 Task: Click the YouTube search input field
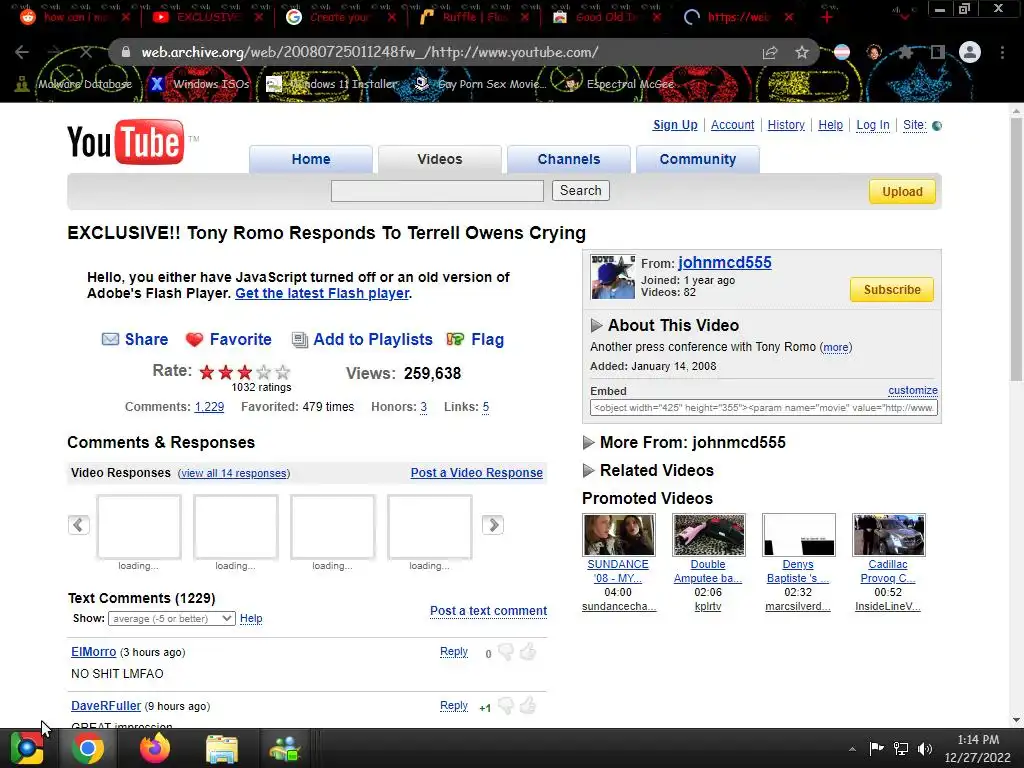point(437,191)
